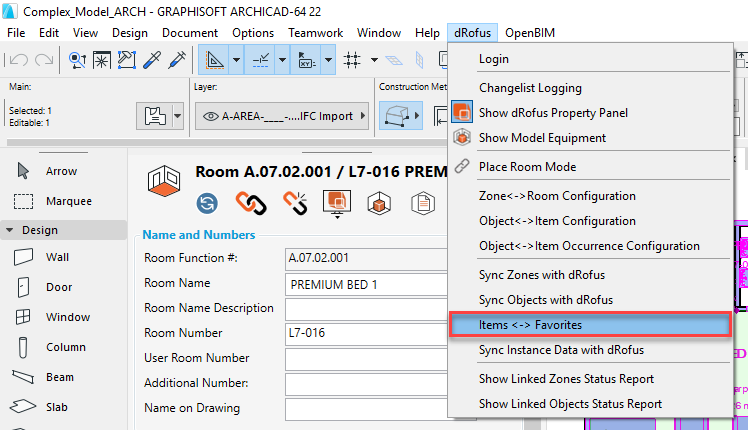
Task: Click the Room Number field
Action: click(x=365, y=333)
